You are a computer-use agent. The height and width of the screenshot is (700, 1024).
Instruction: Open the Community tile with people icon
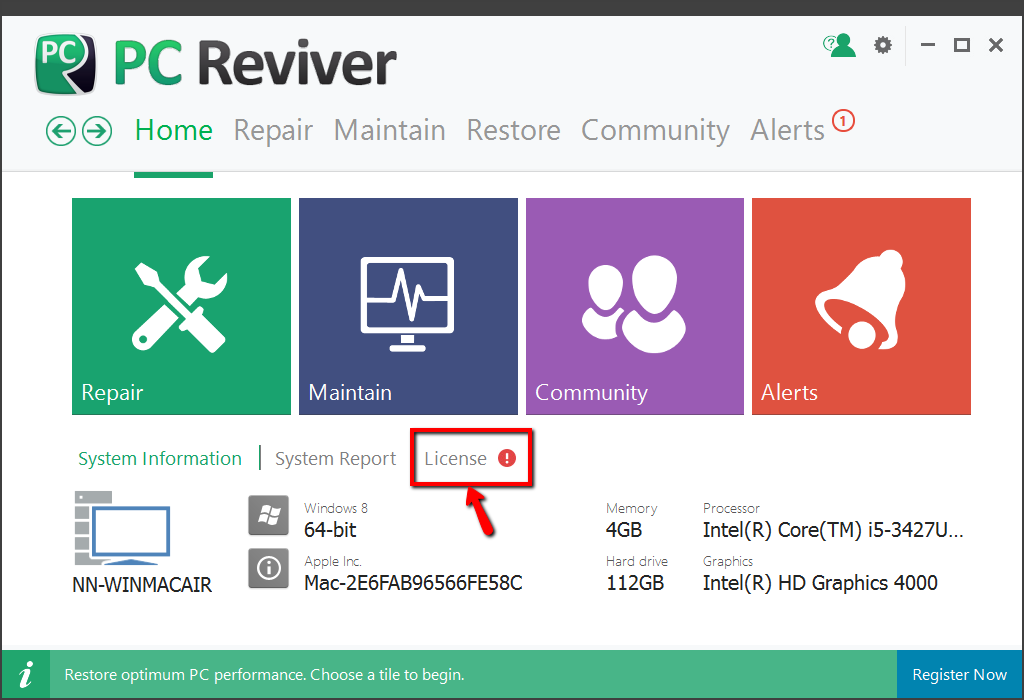(x=634, y=306)
